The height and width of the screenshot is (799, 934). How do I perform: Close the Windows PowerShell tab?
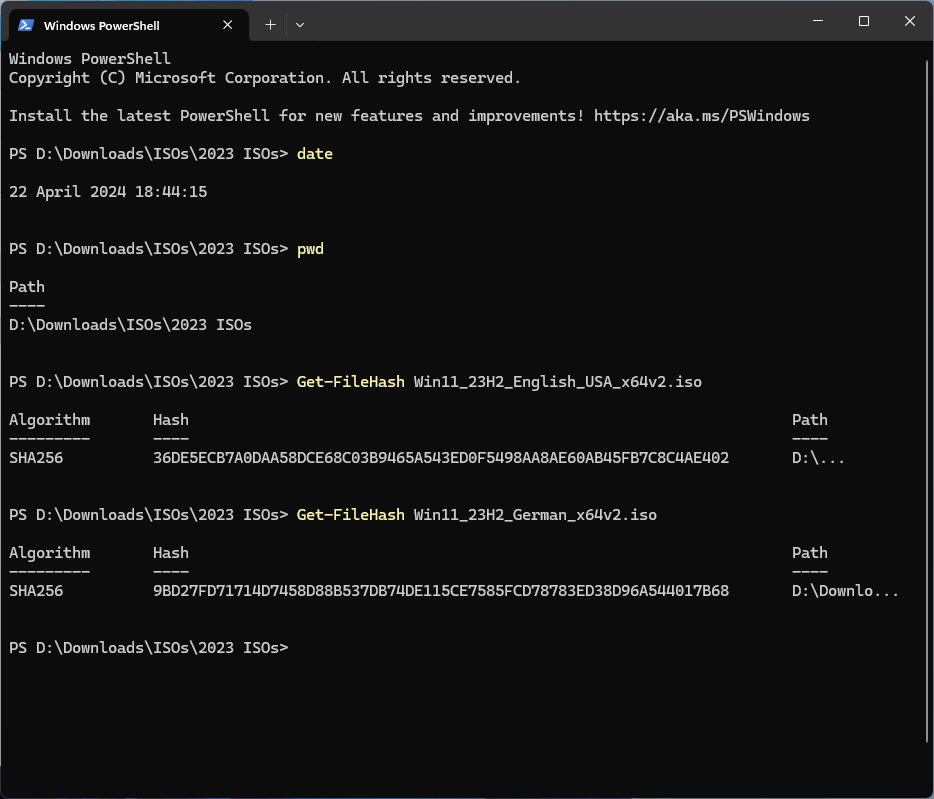point(228,25)
